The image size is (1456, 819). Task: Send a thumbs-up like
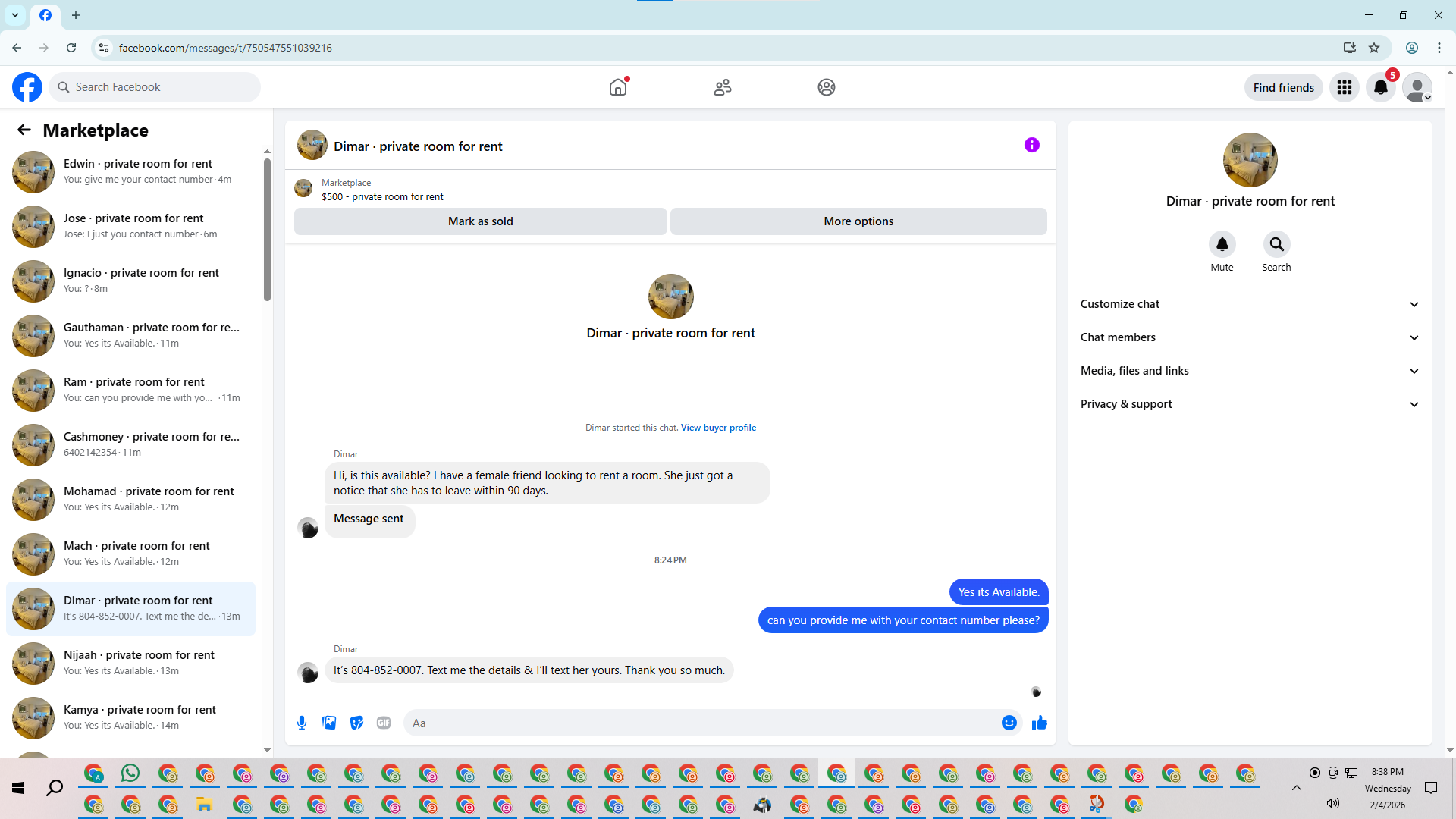[1039, 723]
